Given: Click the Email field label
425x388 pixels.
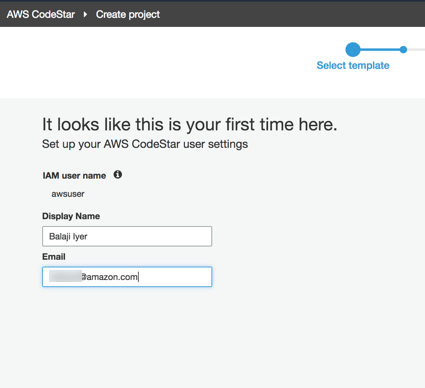Looking at the screenshot, I should (x=54, y=257).
